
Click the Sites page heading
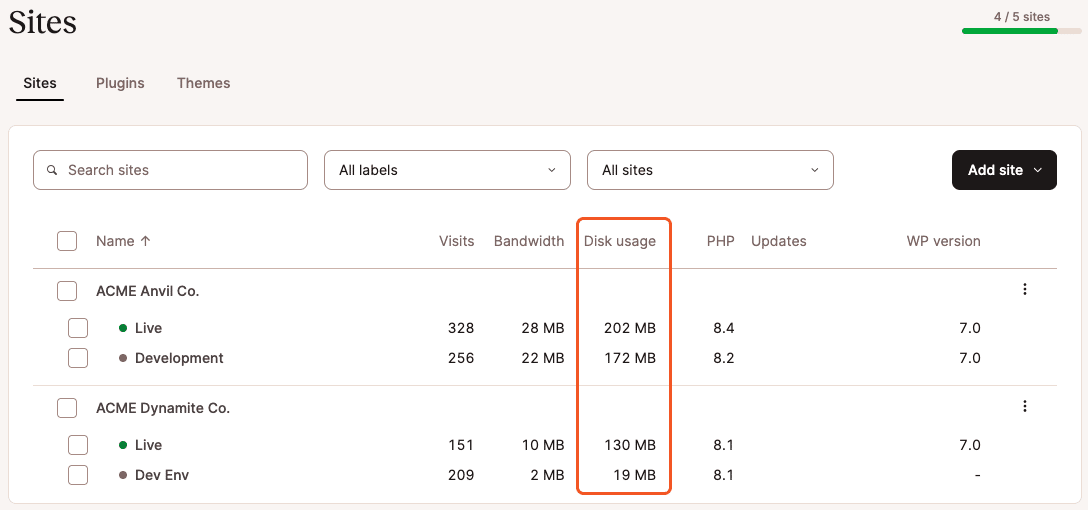coord(42,22)
